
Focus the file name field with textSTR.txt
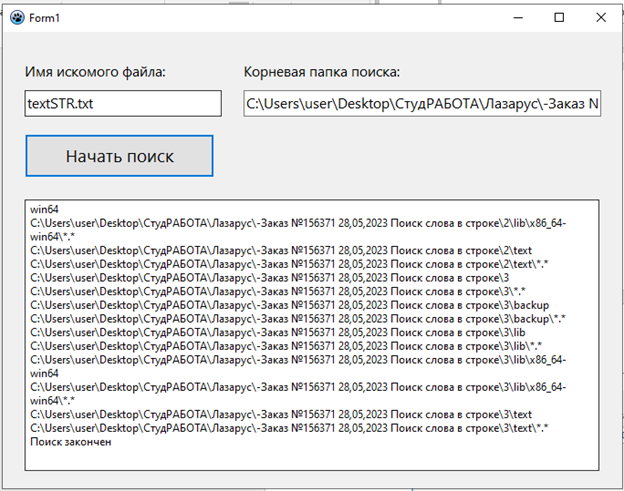point(123,103)
